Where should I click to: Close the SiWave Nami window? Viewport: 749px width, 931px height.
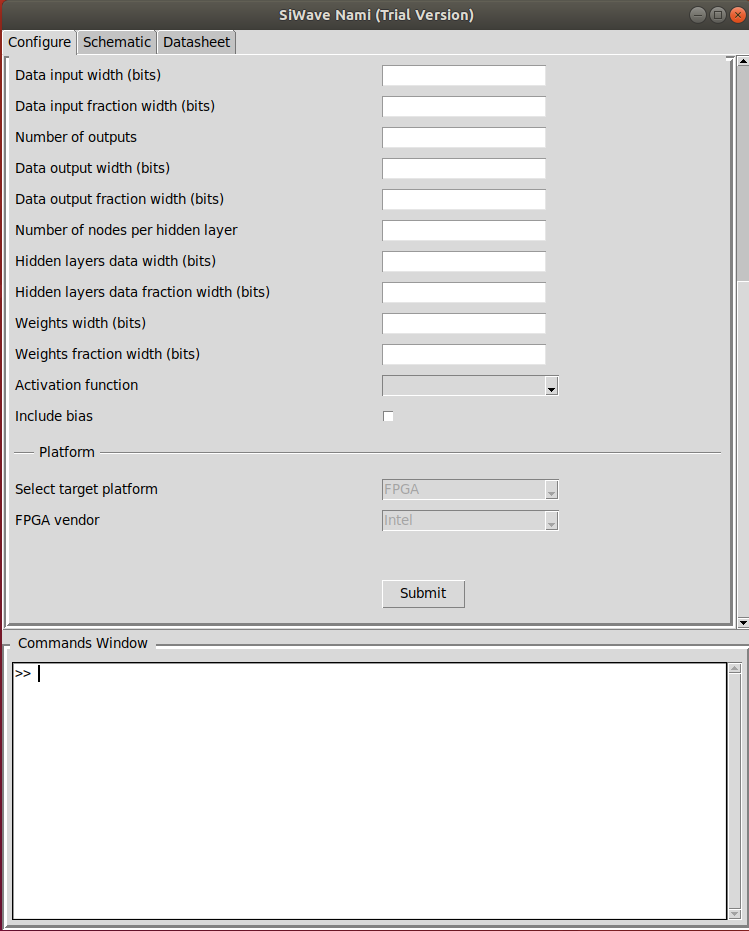pyautogui.click(x=737, y=15)
